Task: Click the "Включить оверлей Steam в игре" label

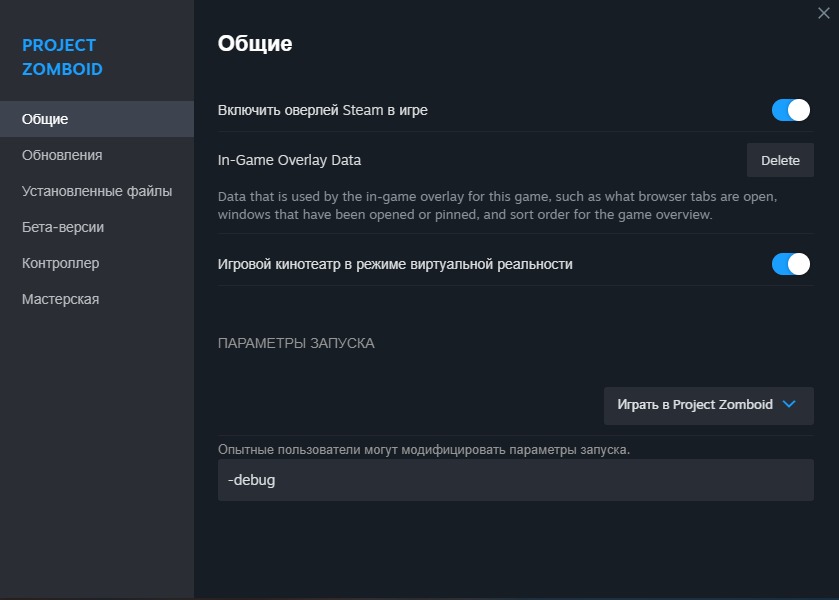Action: point(322,110)
